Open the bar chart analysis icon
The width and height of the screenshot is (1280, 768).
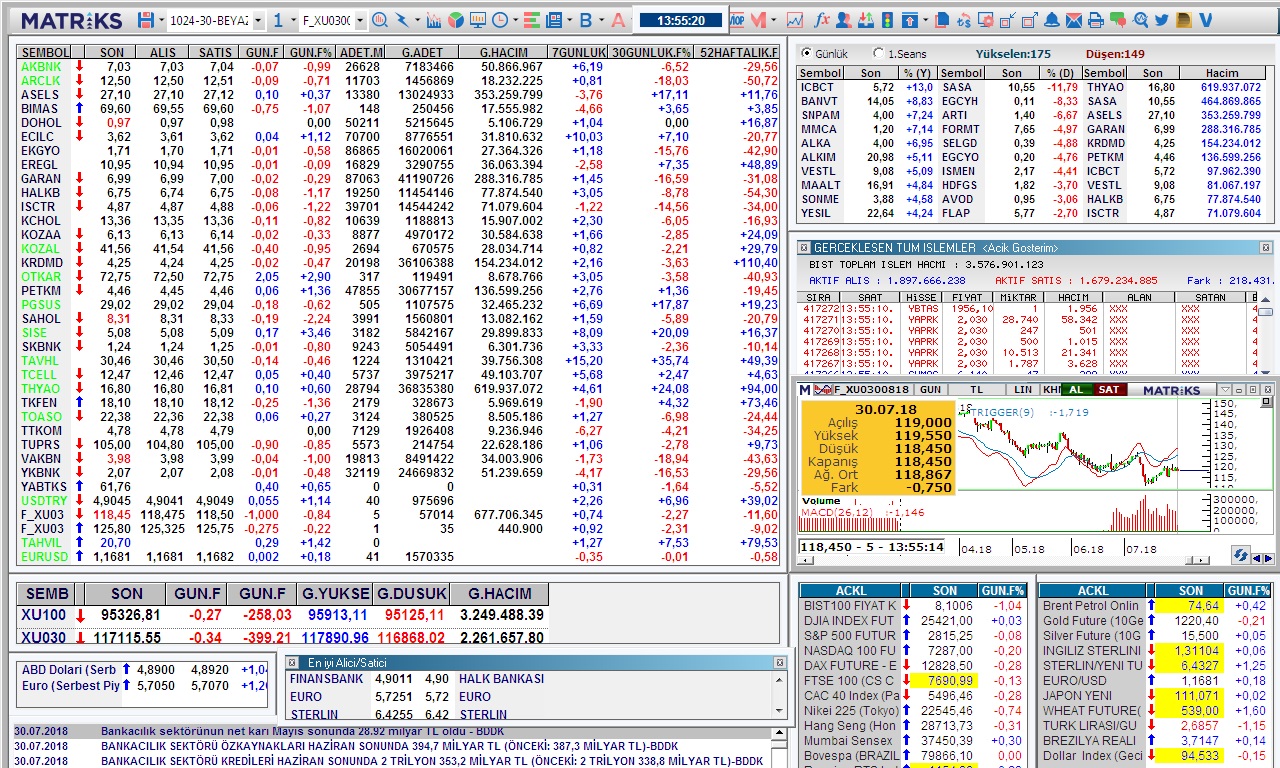(433, 20)
